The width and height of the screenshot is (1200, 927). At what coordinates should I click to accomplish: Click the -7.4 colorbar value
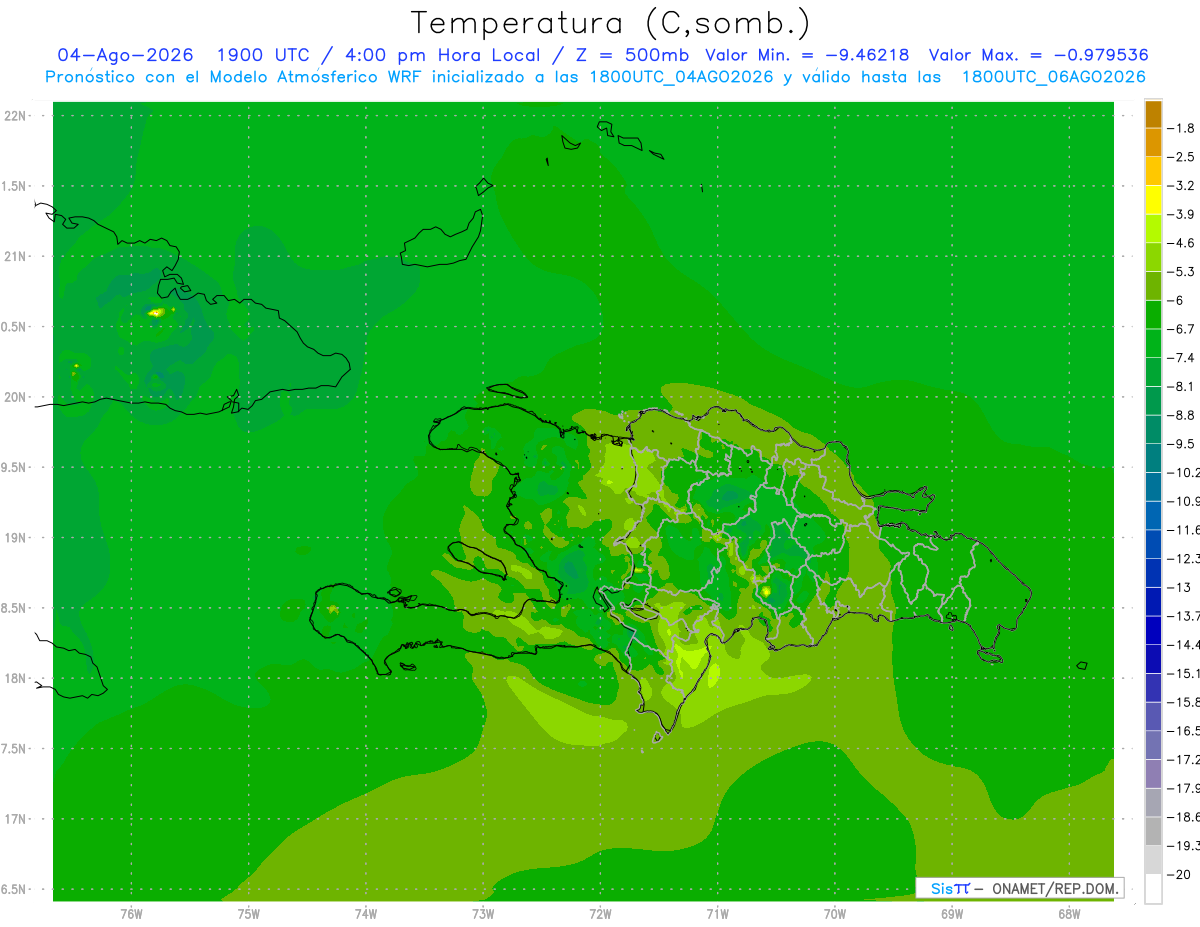(x=1180, y=357)
